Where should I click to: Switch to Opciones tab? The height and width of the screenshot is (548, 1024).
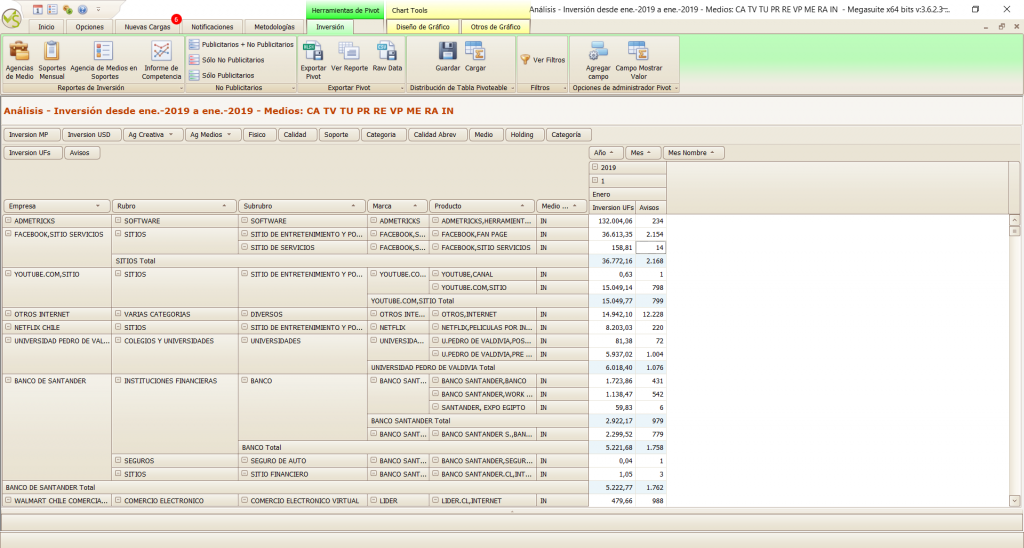(89, 27)
